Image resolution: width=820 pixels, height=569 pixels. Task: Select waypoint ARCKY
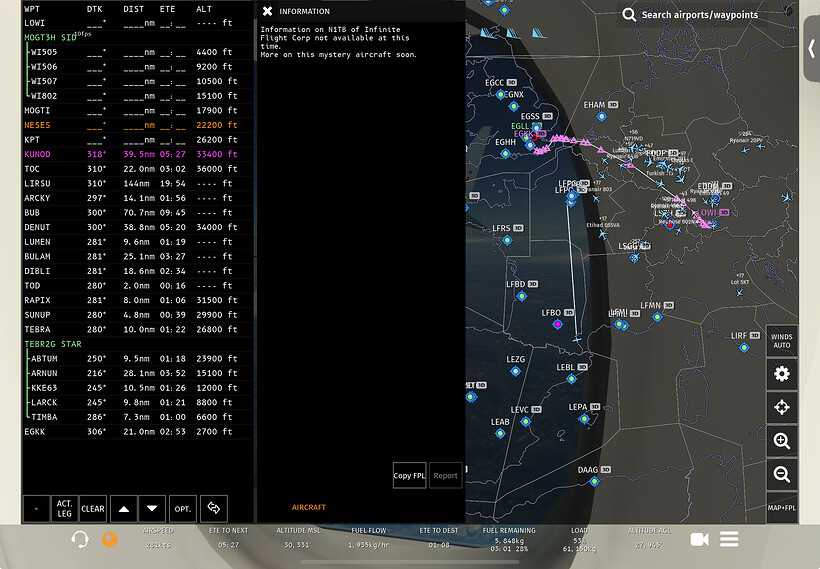(x=139, y=199)
